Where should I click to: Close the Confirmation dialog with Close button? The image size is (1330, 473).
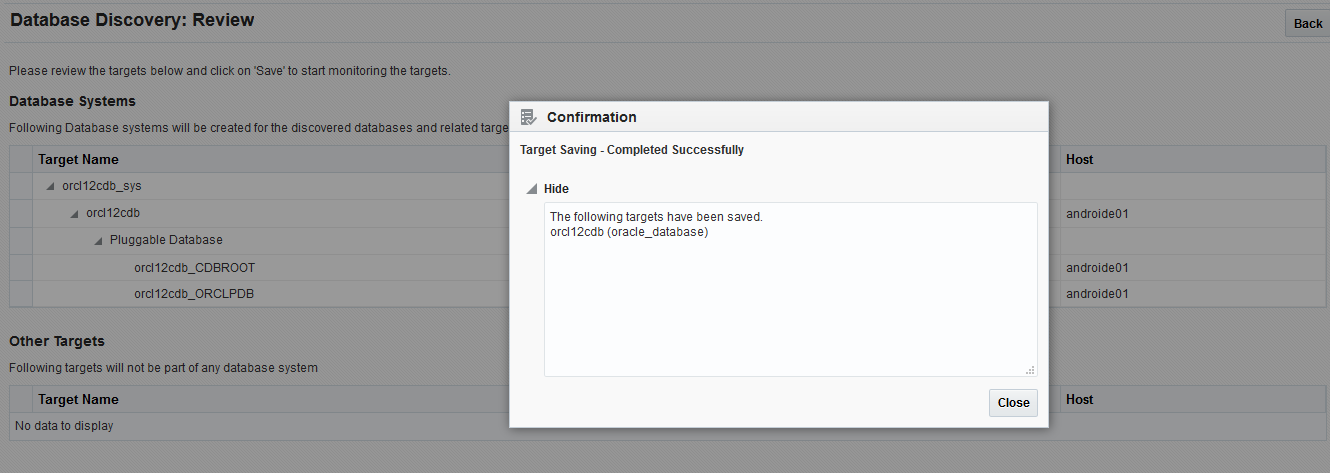[x=1013, y=402]
